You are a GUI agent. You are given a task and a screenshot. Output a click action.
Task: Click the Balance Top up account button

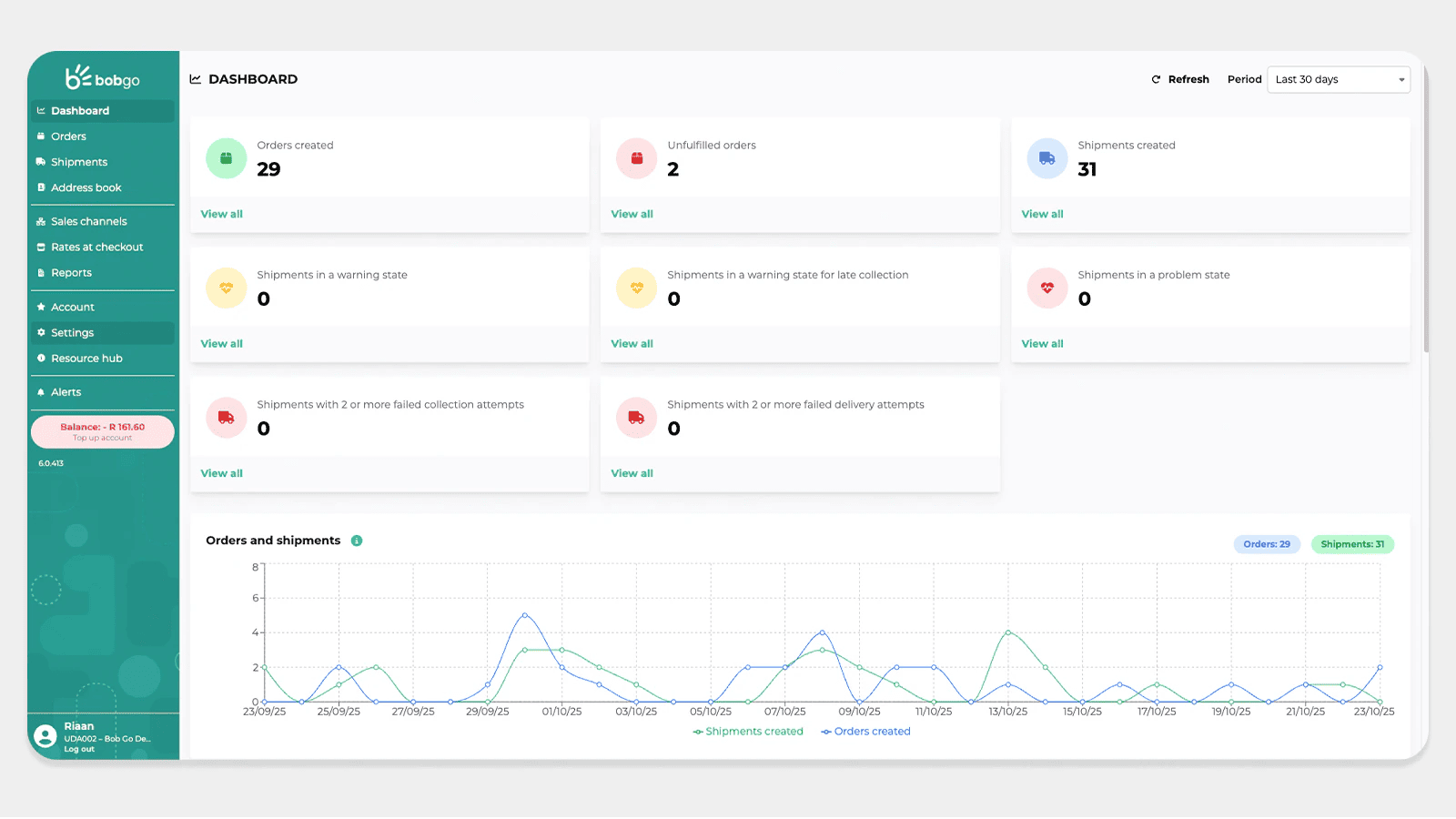click(103, 432)
